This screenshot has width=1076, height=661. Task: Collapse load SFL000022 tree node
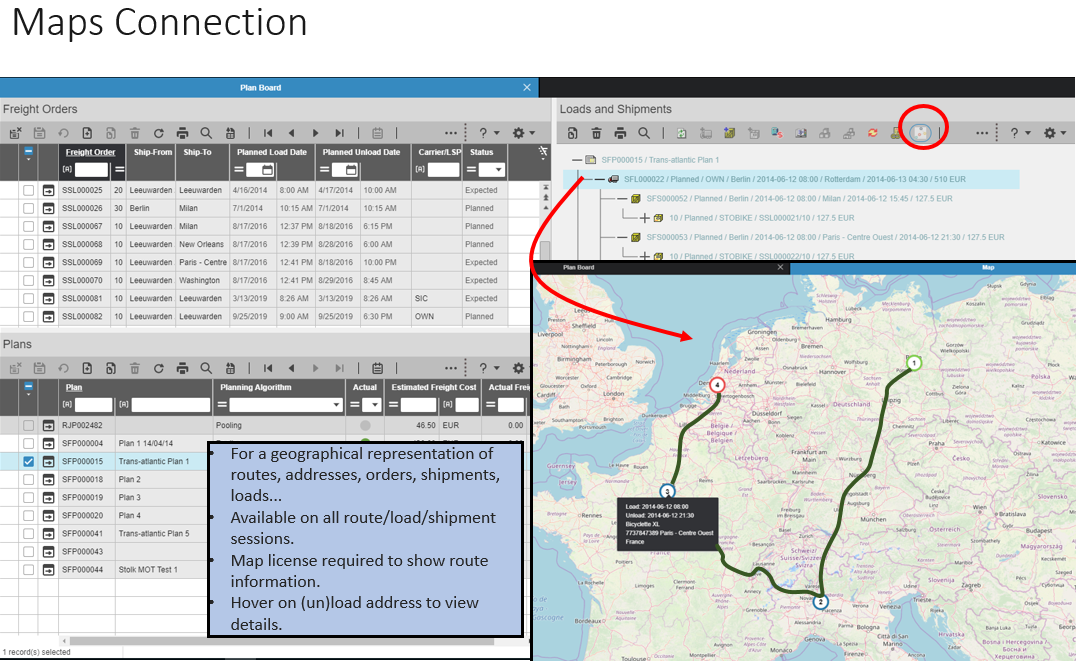click(599, 179)
